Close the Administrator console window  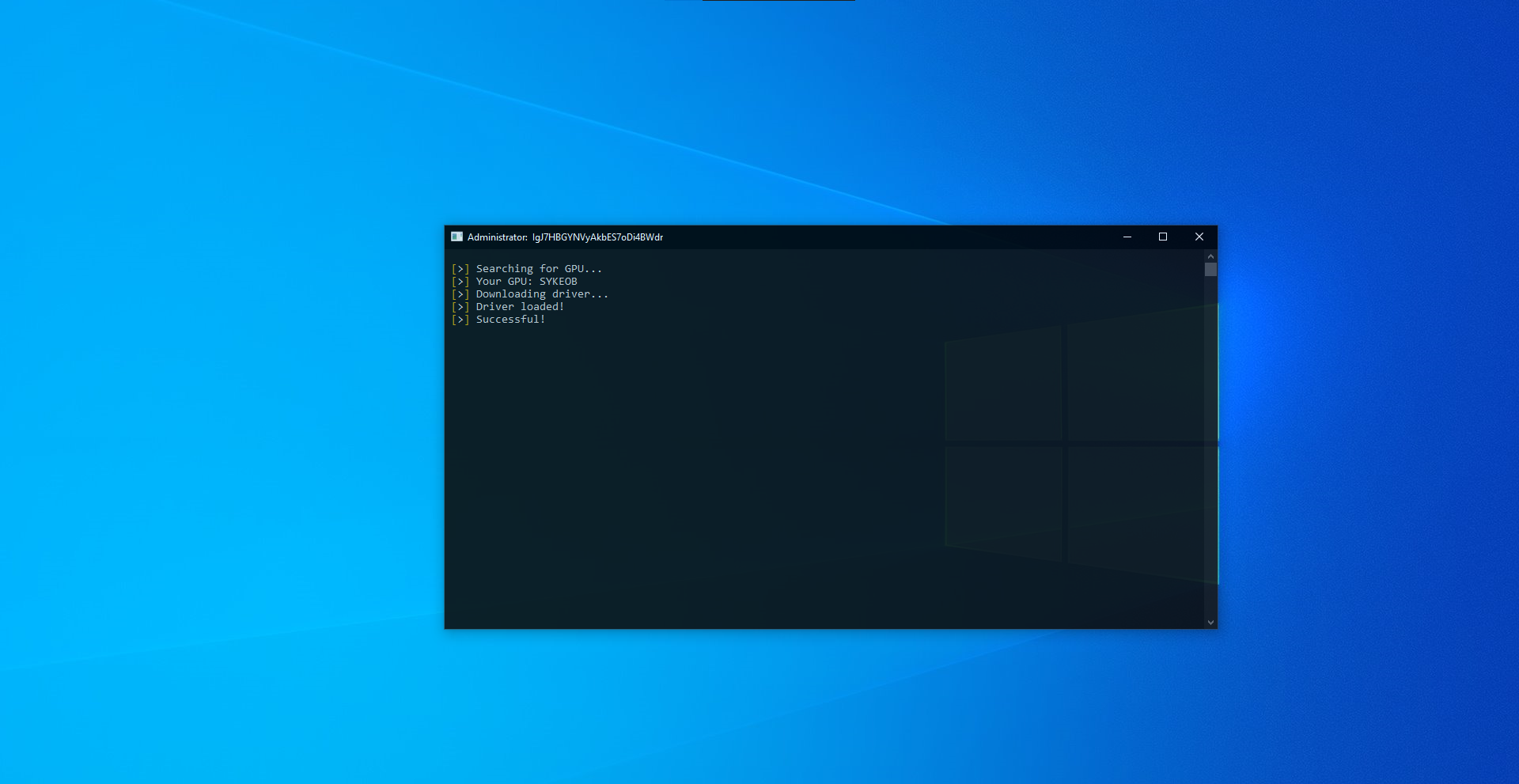coord(1199,237)
